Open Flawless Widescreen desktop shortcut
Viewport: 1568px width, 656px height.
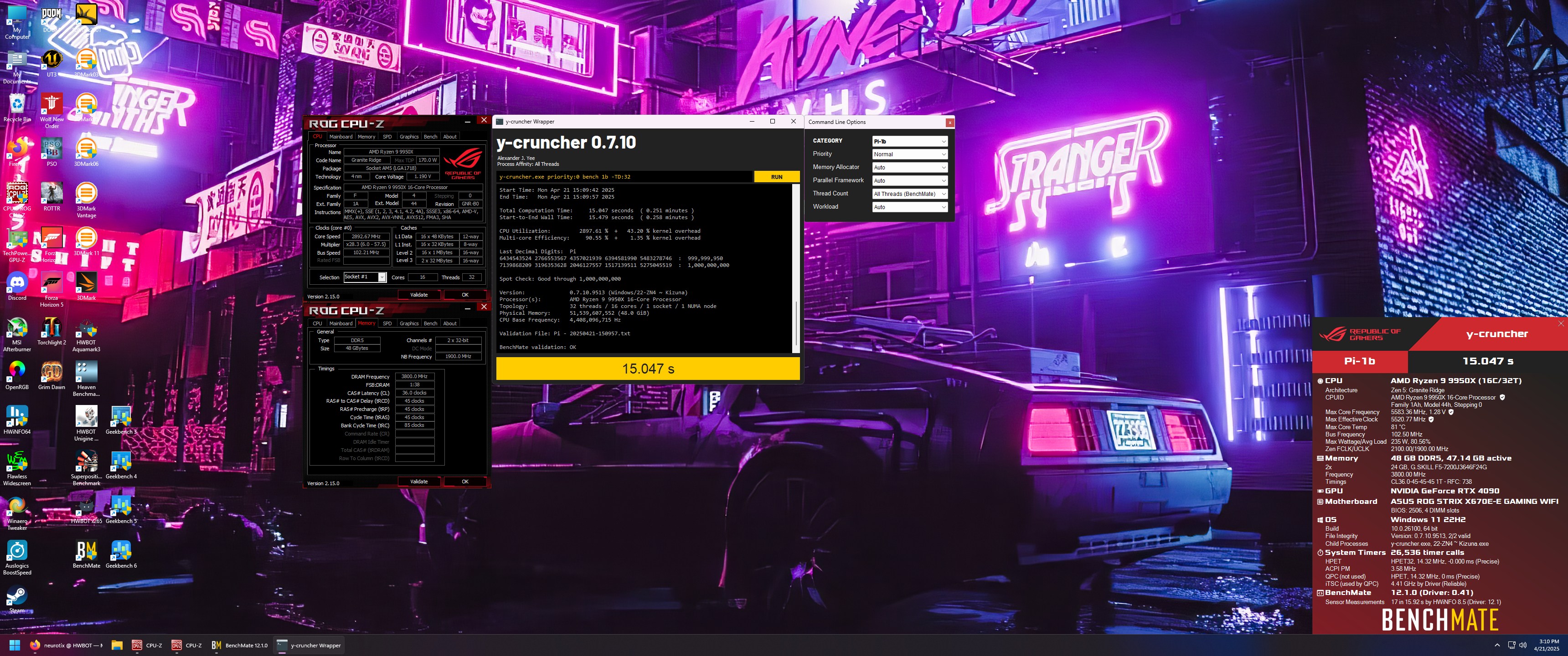click(16, 468)
